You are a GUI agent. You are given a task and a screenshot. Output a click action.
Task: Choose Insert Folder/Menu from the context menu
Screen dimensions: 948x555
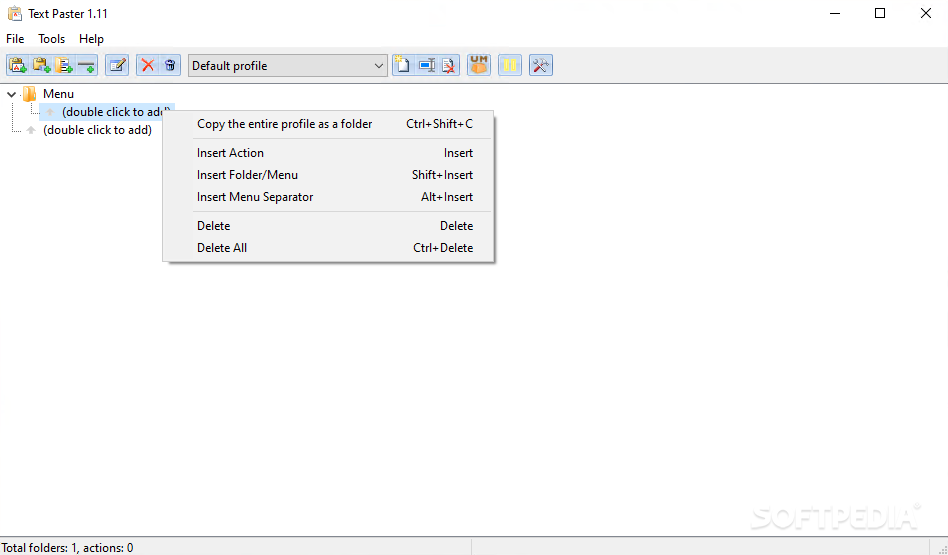click(x=329, y=175)
